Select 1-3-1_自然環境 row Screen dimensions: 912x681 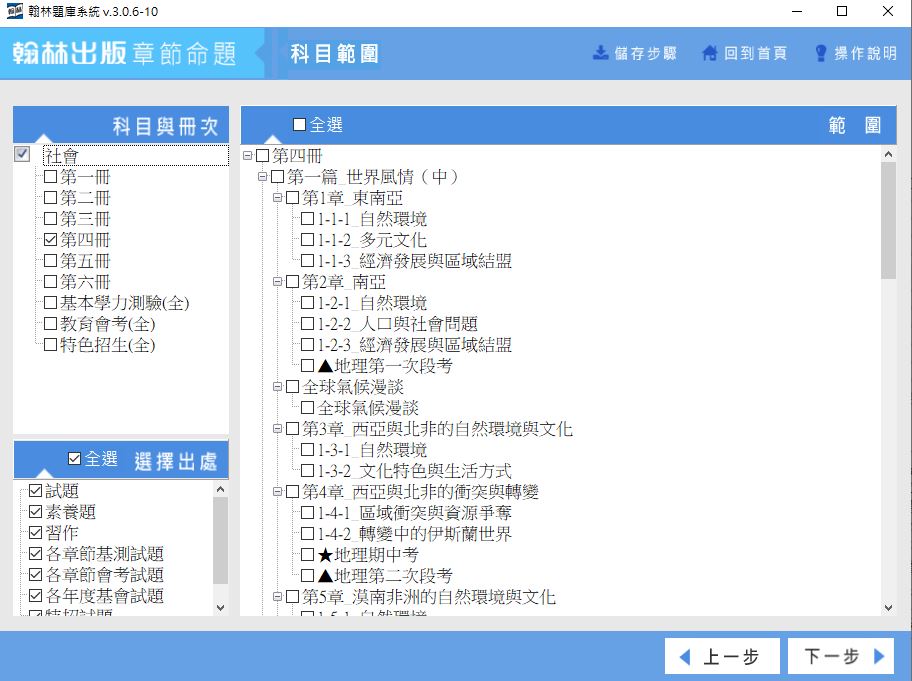tap(372, 450)
